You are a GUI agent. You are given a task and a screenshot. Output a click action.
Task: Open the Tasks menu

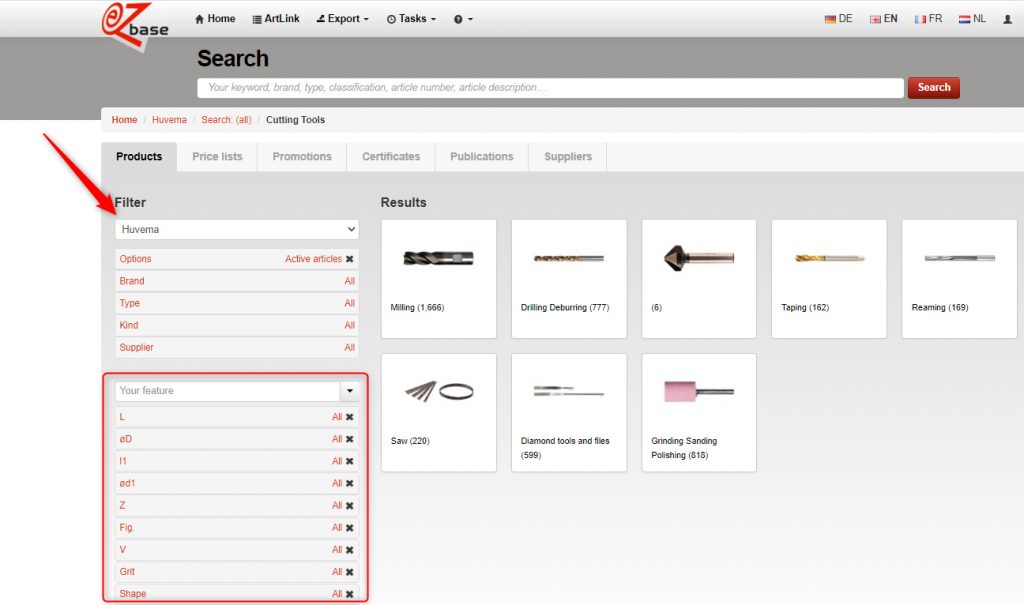411,19
